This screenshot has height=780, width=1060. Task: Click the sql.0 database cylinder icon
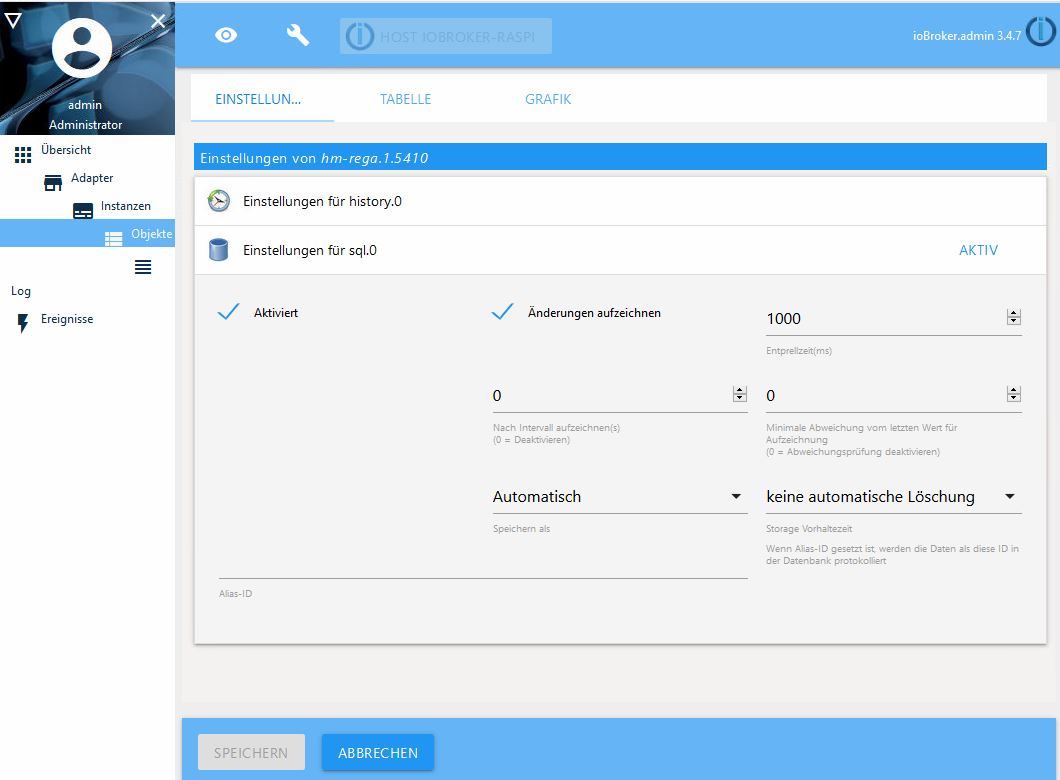[x=218, y=249]
